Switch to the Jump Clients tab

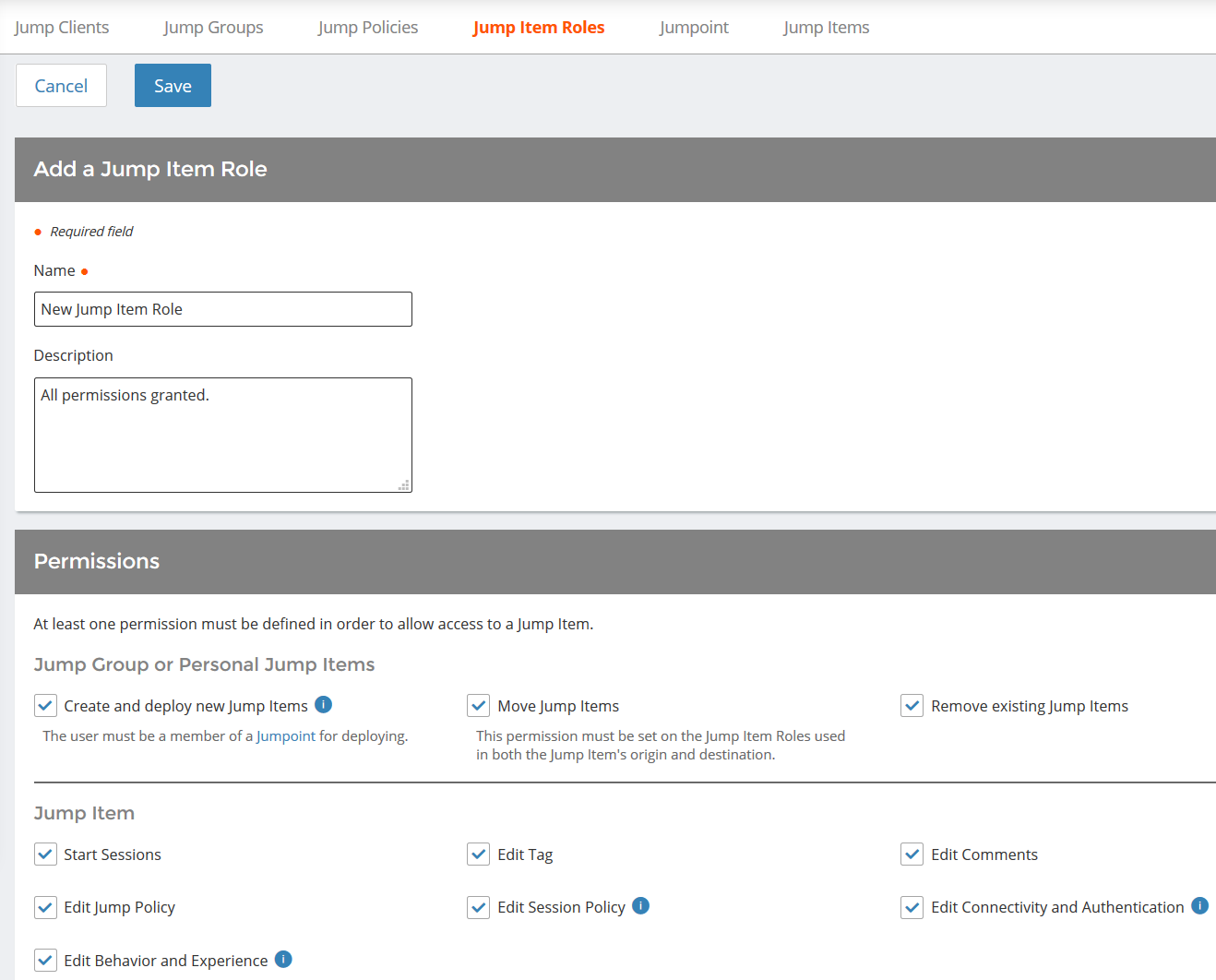[x=61, y=27]
